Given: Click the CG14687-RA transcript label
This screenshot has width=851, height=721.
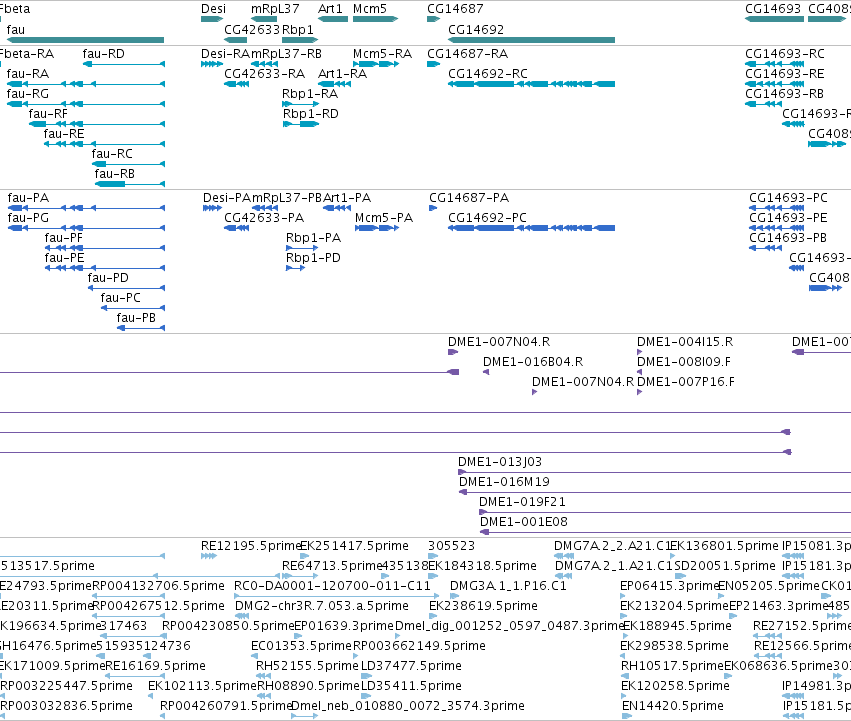Looking at the screenshot, I should [x=467, y=54].
